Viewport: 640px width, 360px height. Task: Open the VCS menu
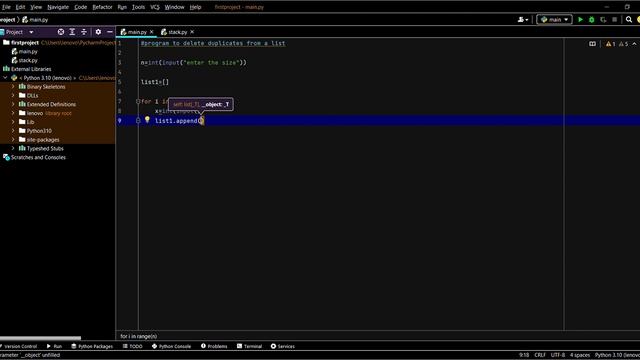tap(155, 7)
